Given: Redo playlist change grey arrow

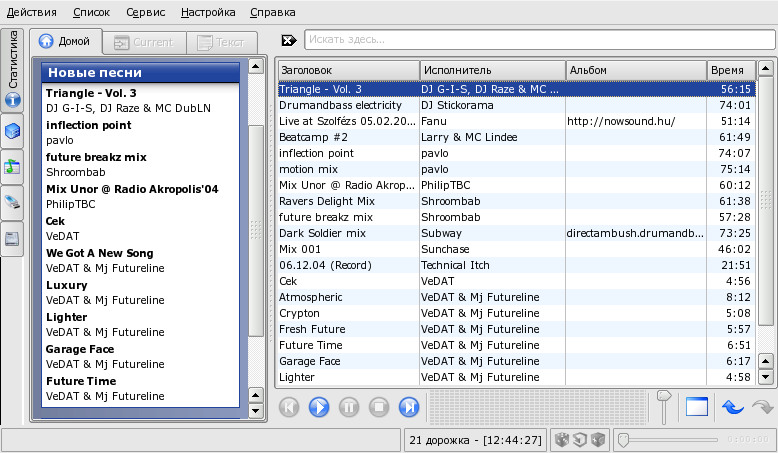Looking at the screenshot, I should click(x=763, y=407).
